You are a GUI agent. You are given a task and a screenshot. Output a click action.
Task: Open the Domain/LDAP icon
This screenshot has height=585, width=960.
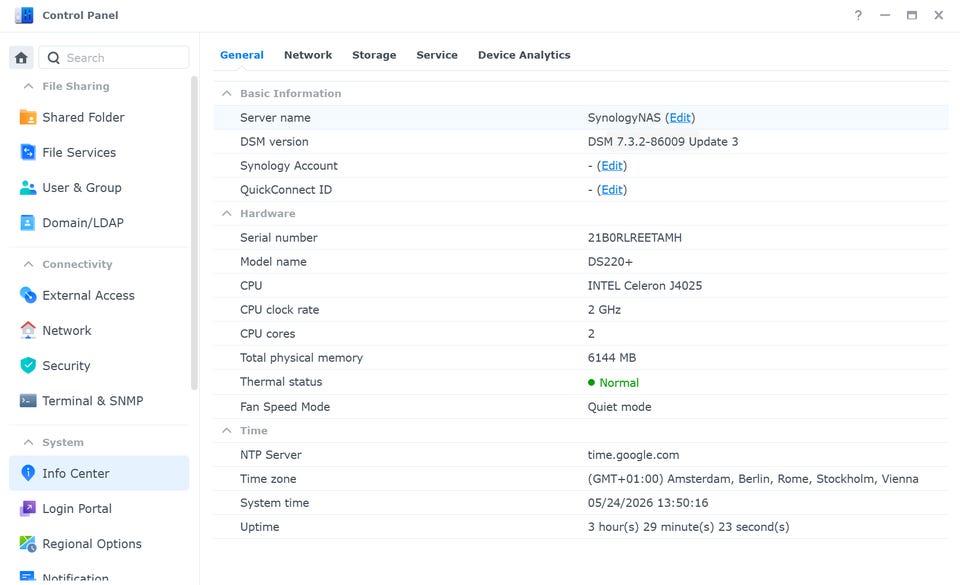tap(28, 222)
